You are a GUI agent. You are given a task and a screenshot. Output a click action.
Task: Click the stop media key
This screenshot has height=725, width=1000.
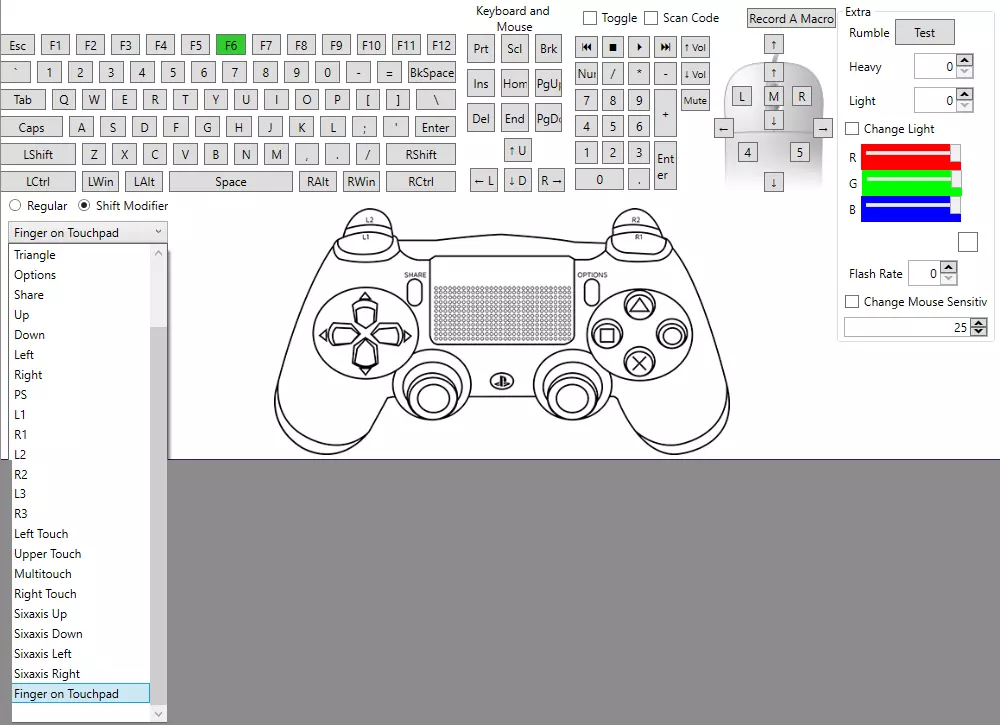[x=613, y=47]
